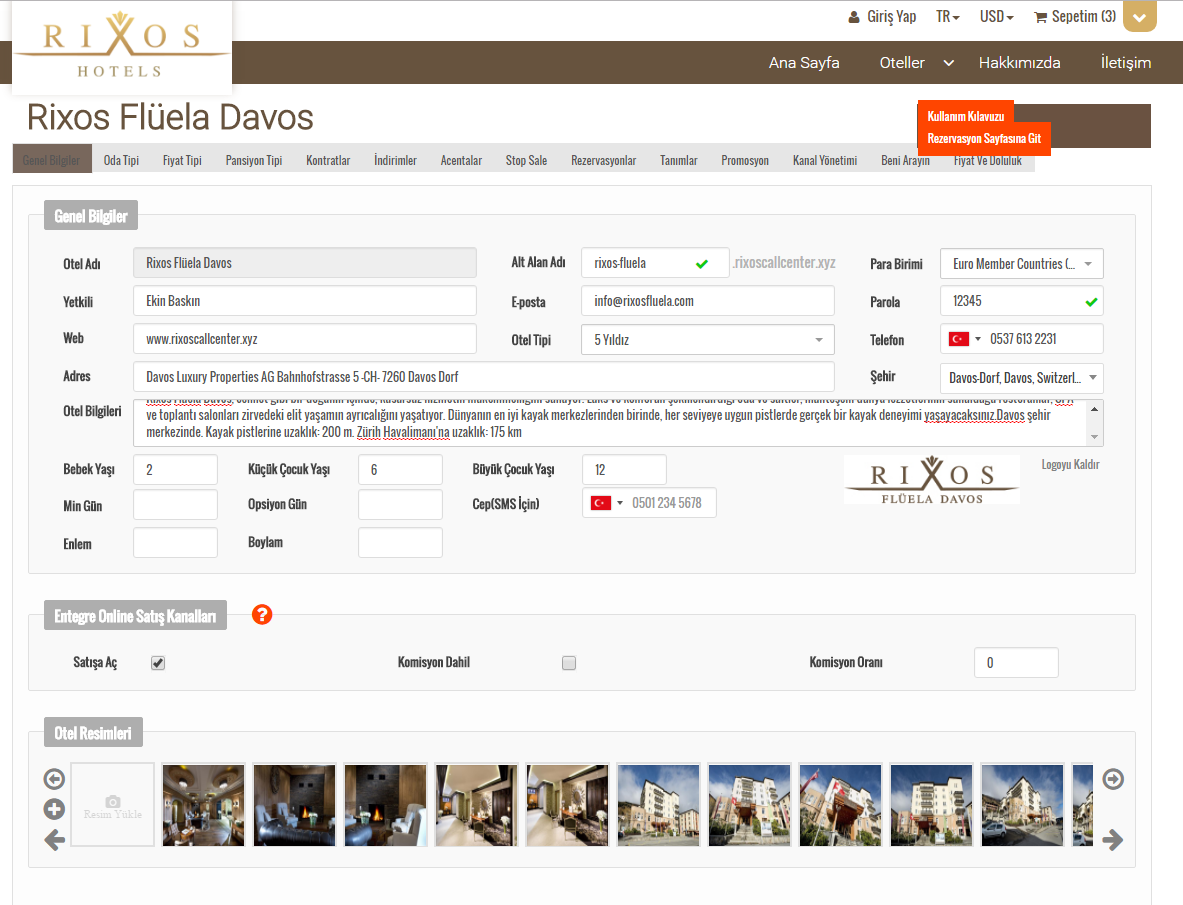Click the user icon next to Giriş Yap
1183x905 pixels.
(x=854, y=17)
